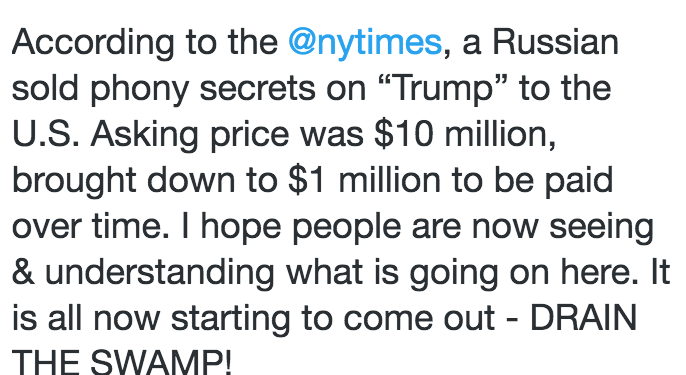This screenshot has height=375, width=686.
Task: Click the ampersand before "understanding"
Action: [23, 272]
